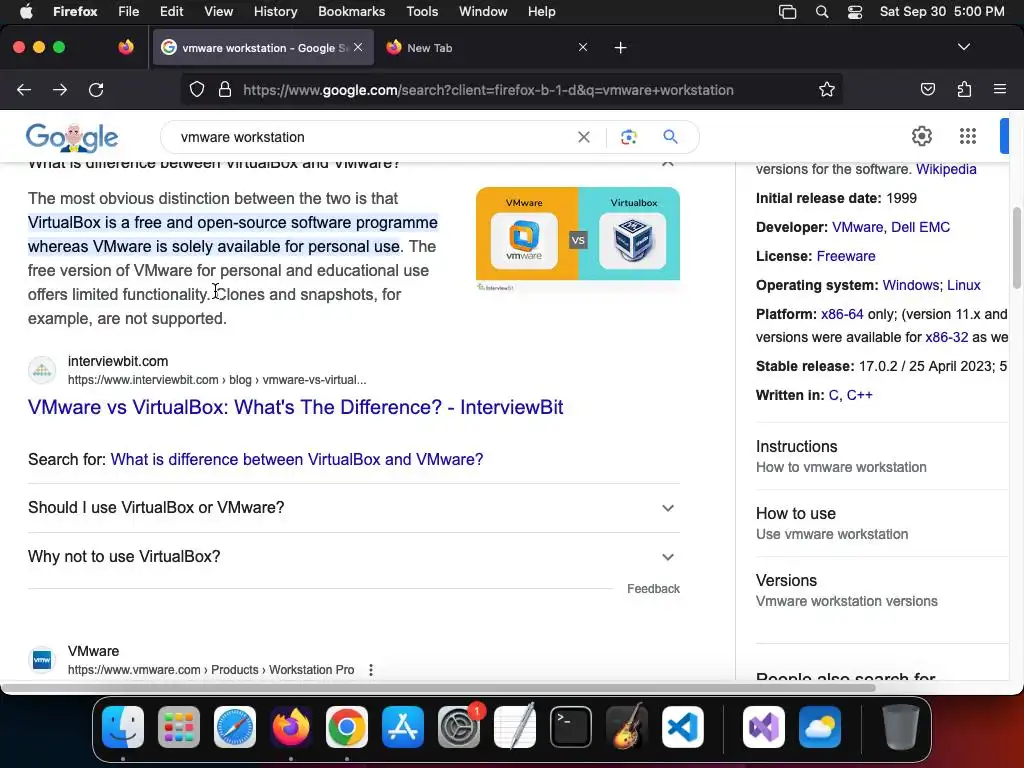Open the Bookmarks menu
Image resolution: width=1024 pixels, height=768 pixels.
[x=351, y=12]
